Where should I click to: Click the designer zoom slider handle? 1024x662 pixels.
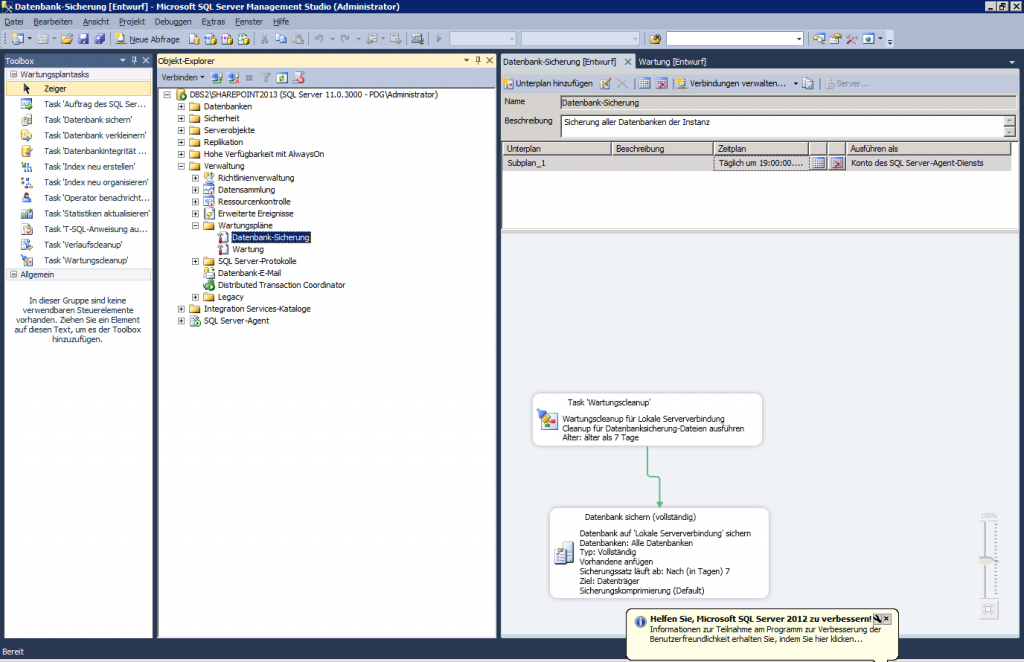click(x=988, y=560)
